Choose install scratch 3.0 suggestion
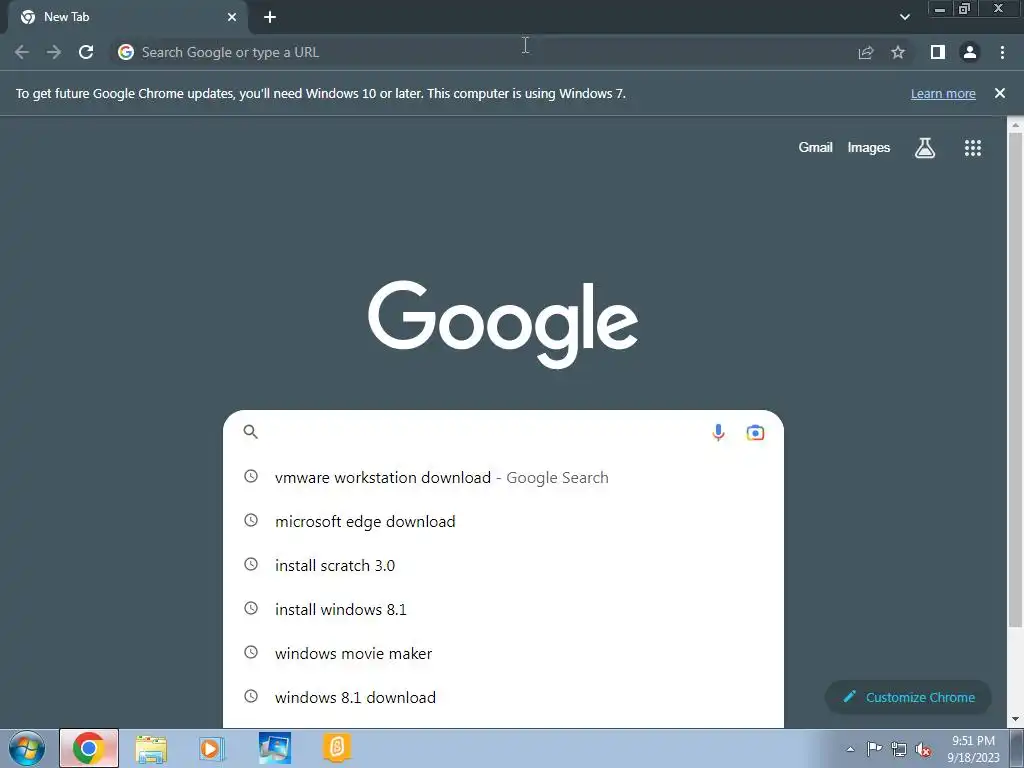Screen dimensions: 1024x768 tap(503, 565)
